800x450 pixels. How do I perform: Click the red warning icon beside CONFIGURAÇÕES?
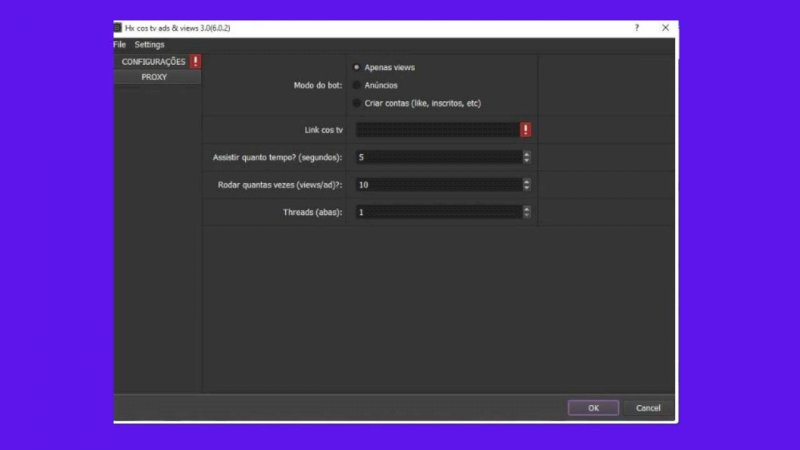tap(196, 62)
